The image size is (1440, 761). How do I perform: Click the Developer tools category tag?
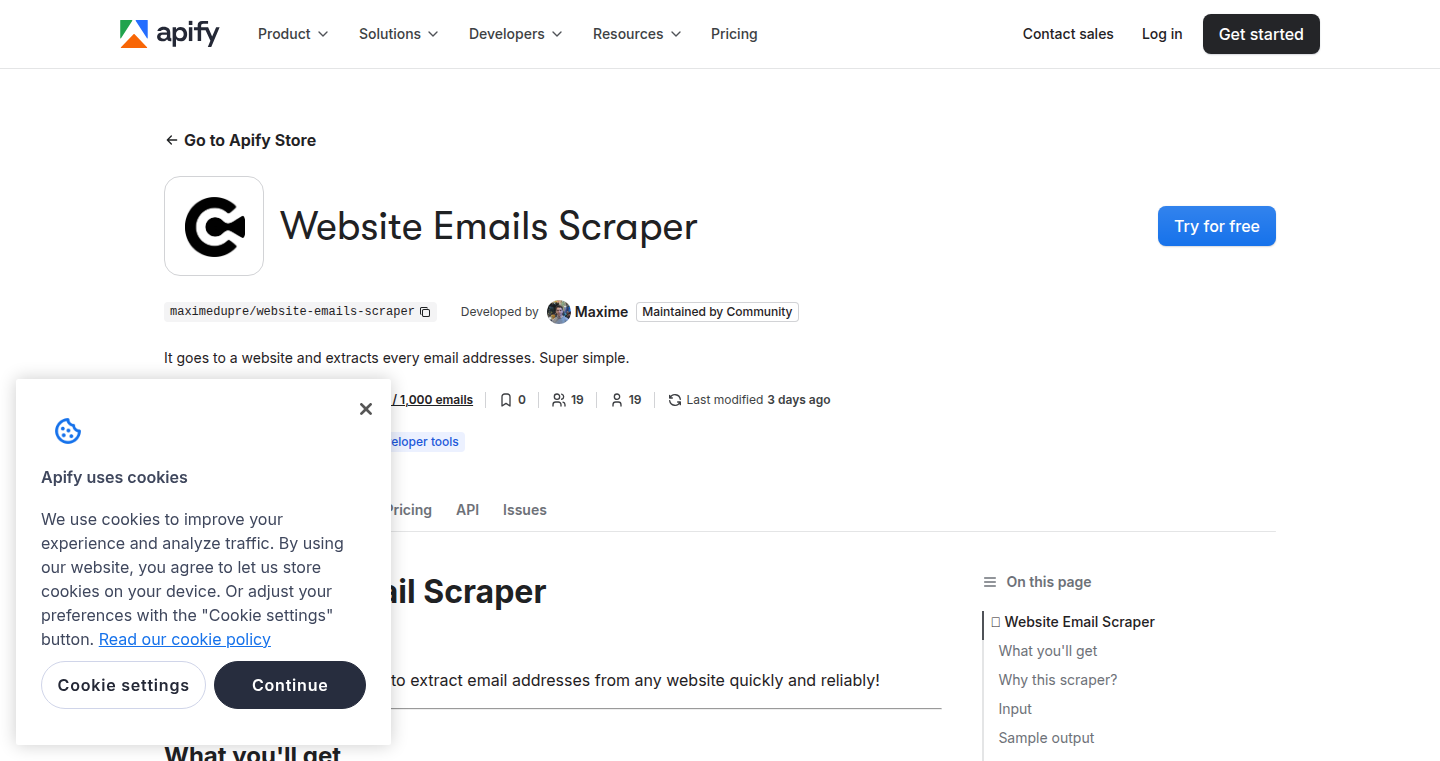(425, 442)
